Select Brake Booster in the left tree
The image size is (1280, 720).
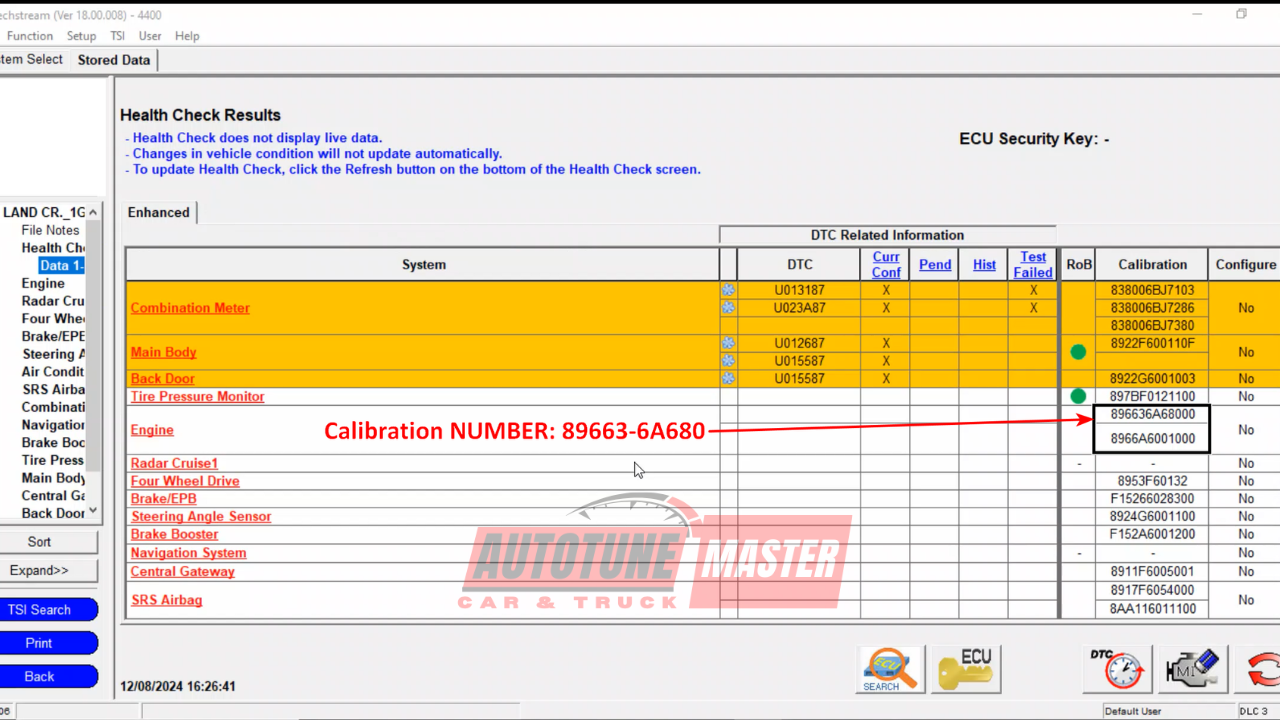53,442
